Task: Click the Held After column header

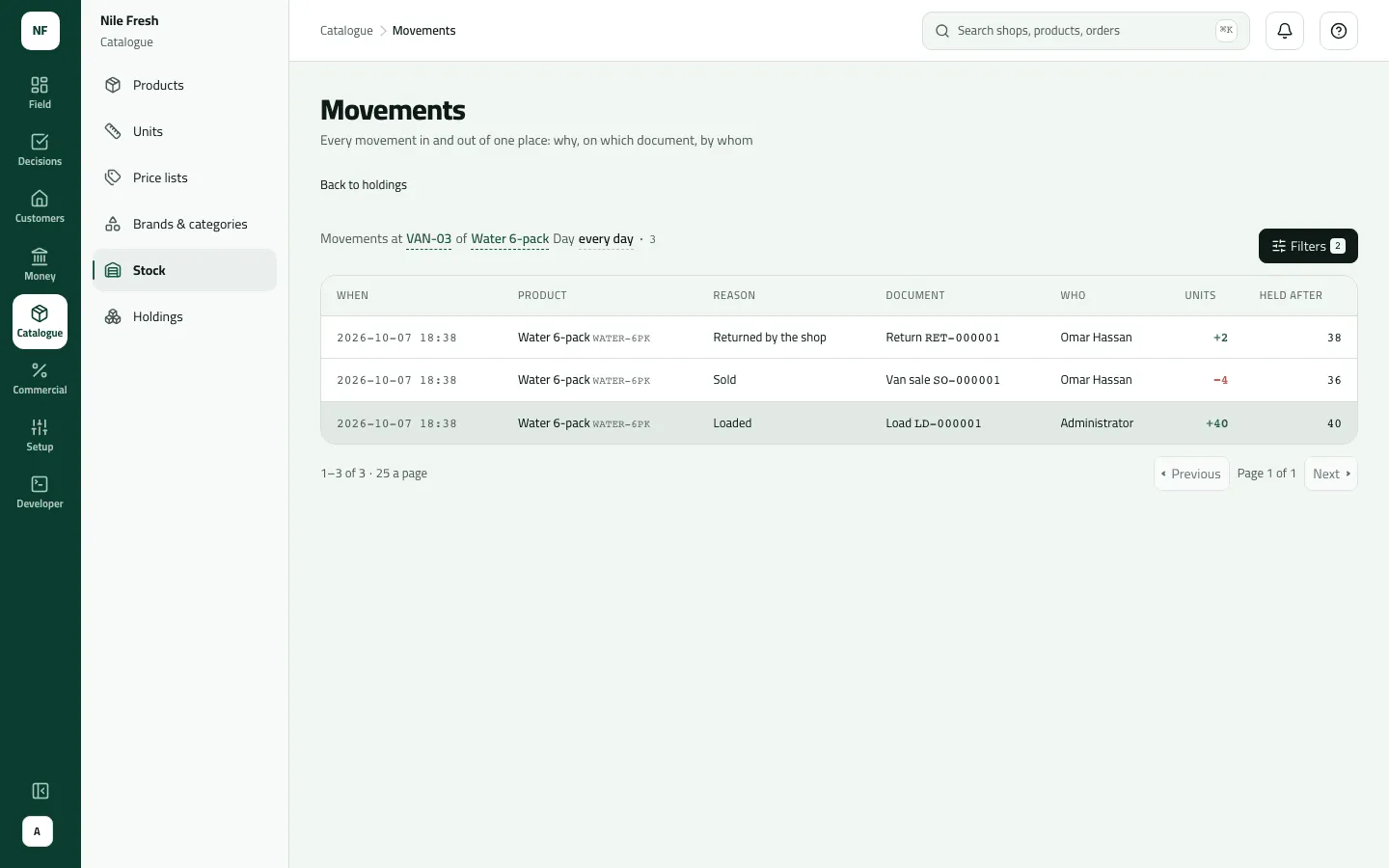Action: [1291, 295]
